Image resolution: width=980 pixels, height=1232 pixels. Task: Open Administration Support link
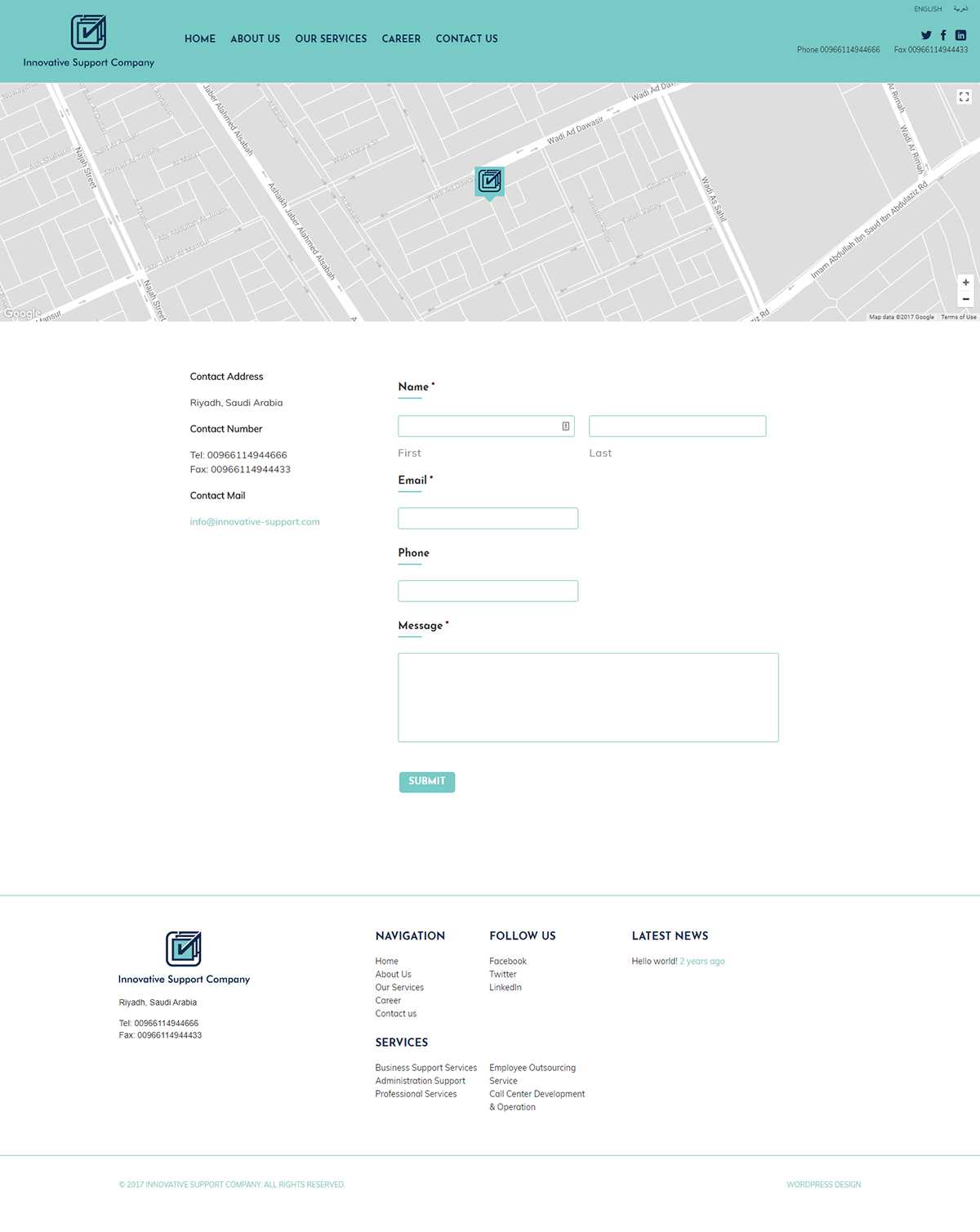420,1081
